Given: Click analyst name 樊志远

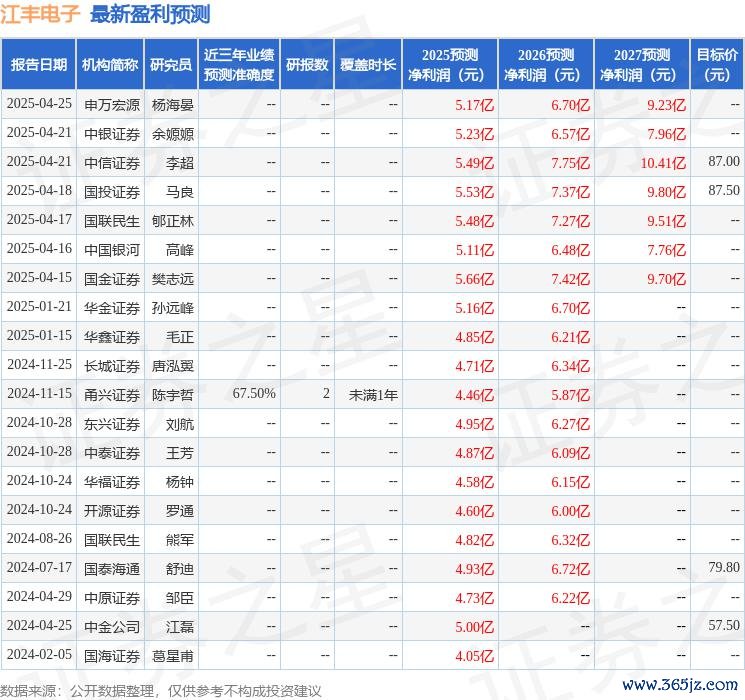Looking at the screenshot, I should 173,279.
